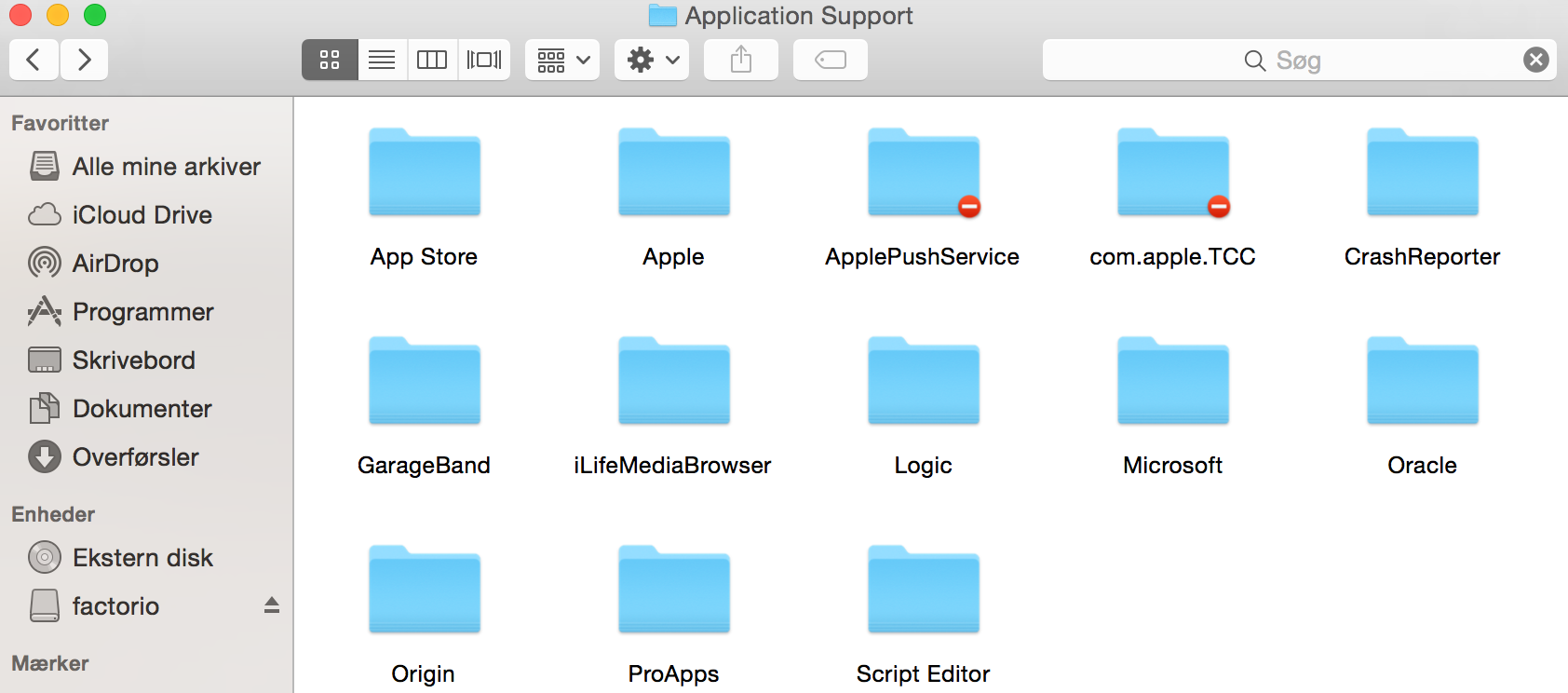The height and width of the screenshot is (693, 1568).
Task: Click the Share toolbar button
Action: click(741, 60)
